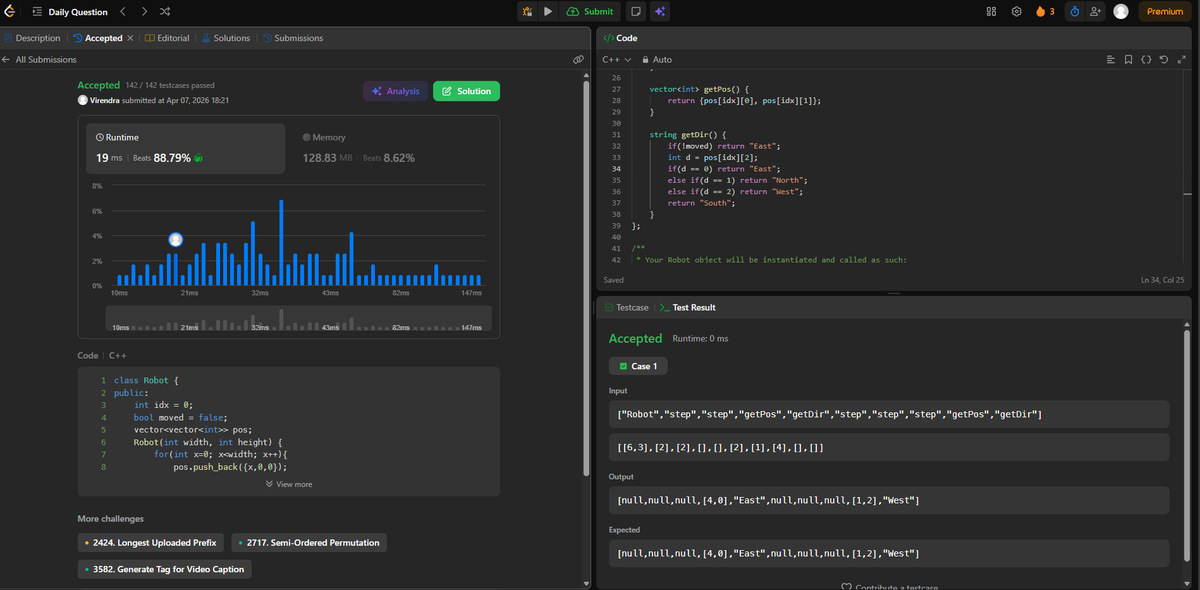Expand the code editor to fullscreen
Viewport: 1200px width, 590px height.
coord(1181,60)
